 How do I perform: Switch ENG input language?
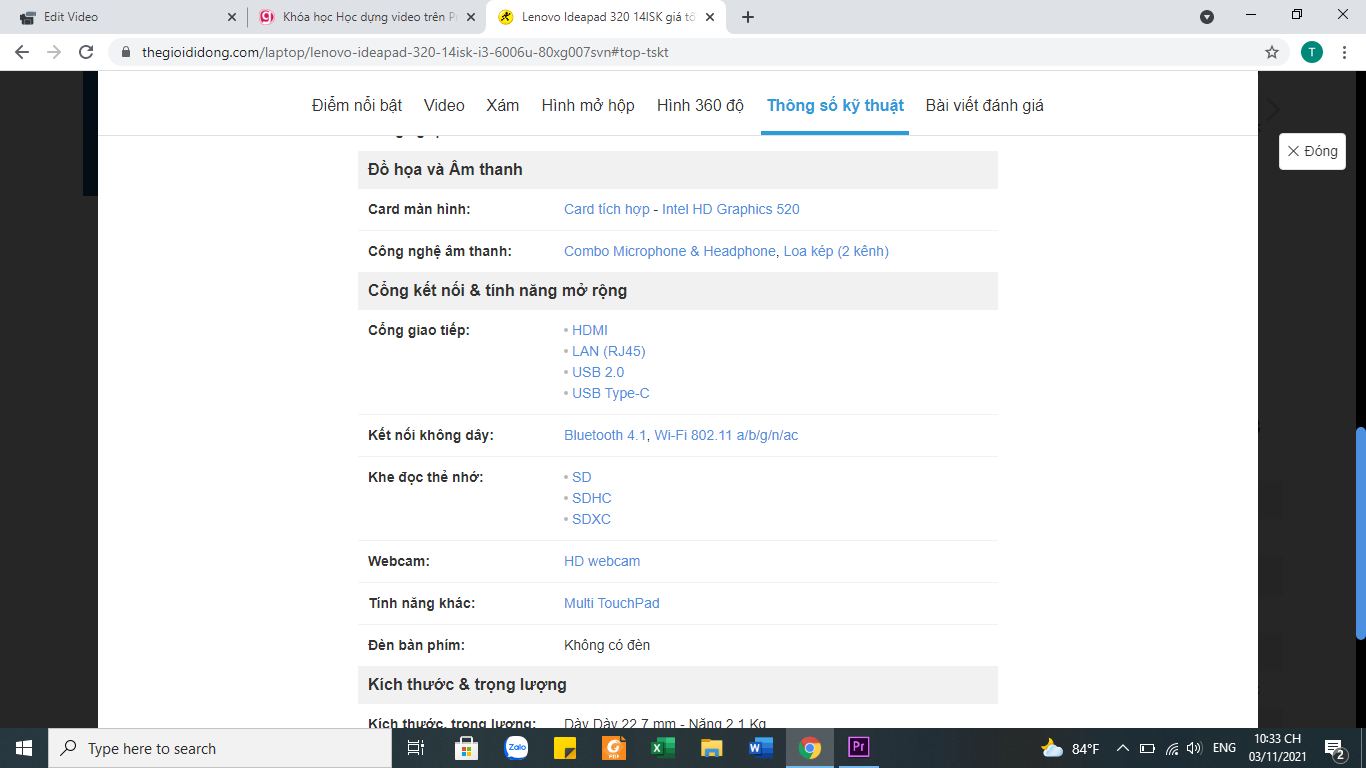pyautogui.click(x=1224, y=748)
